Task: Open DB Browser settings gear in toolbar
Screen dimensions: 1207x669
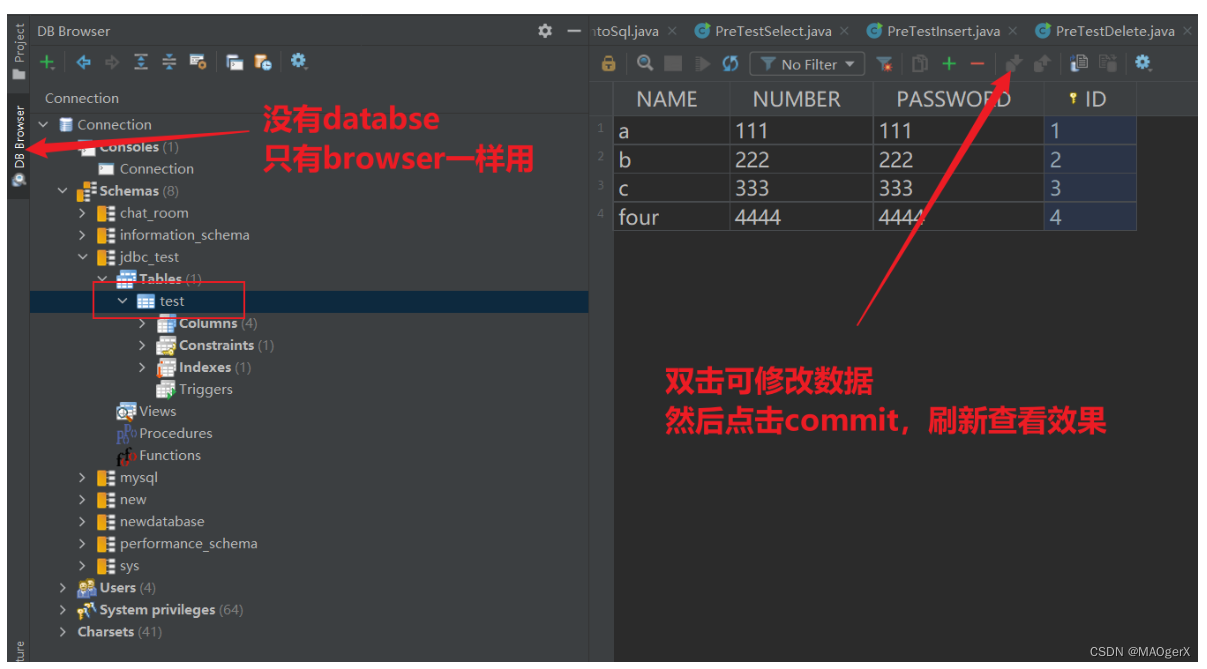Action: 299,62
